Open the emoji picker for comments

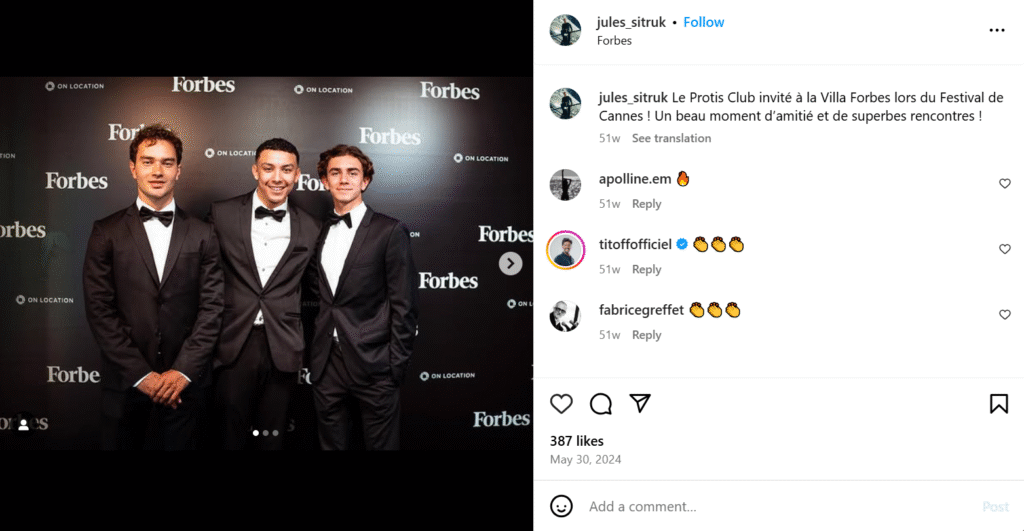(x=562, y=506)
